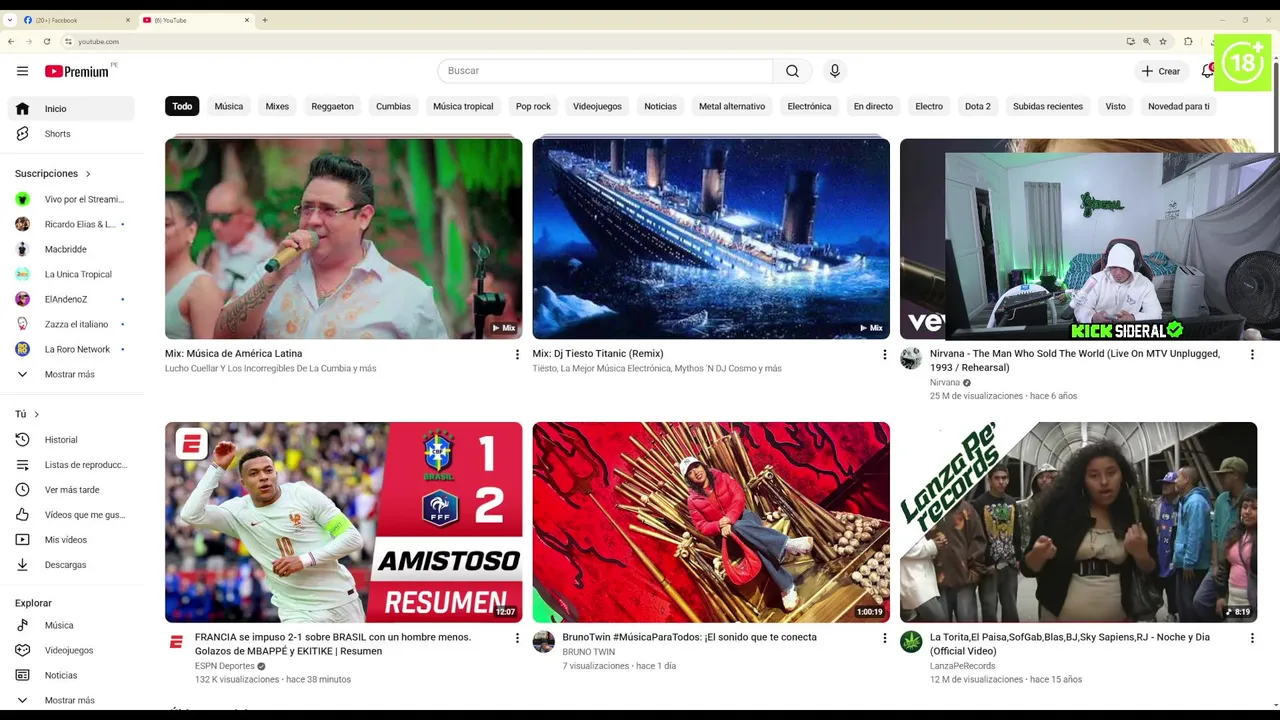
Task: Open Historial in sidebar
Action: pos(70,440)
